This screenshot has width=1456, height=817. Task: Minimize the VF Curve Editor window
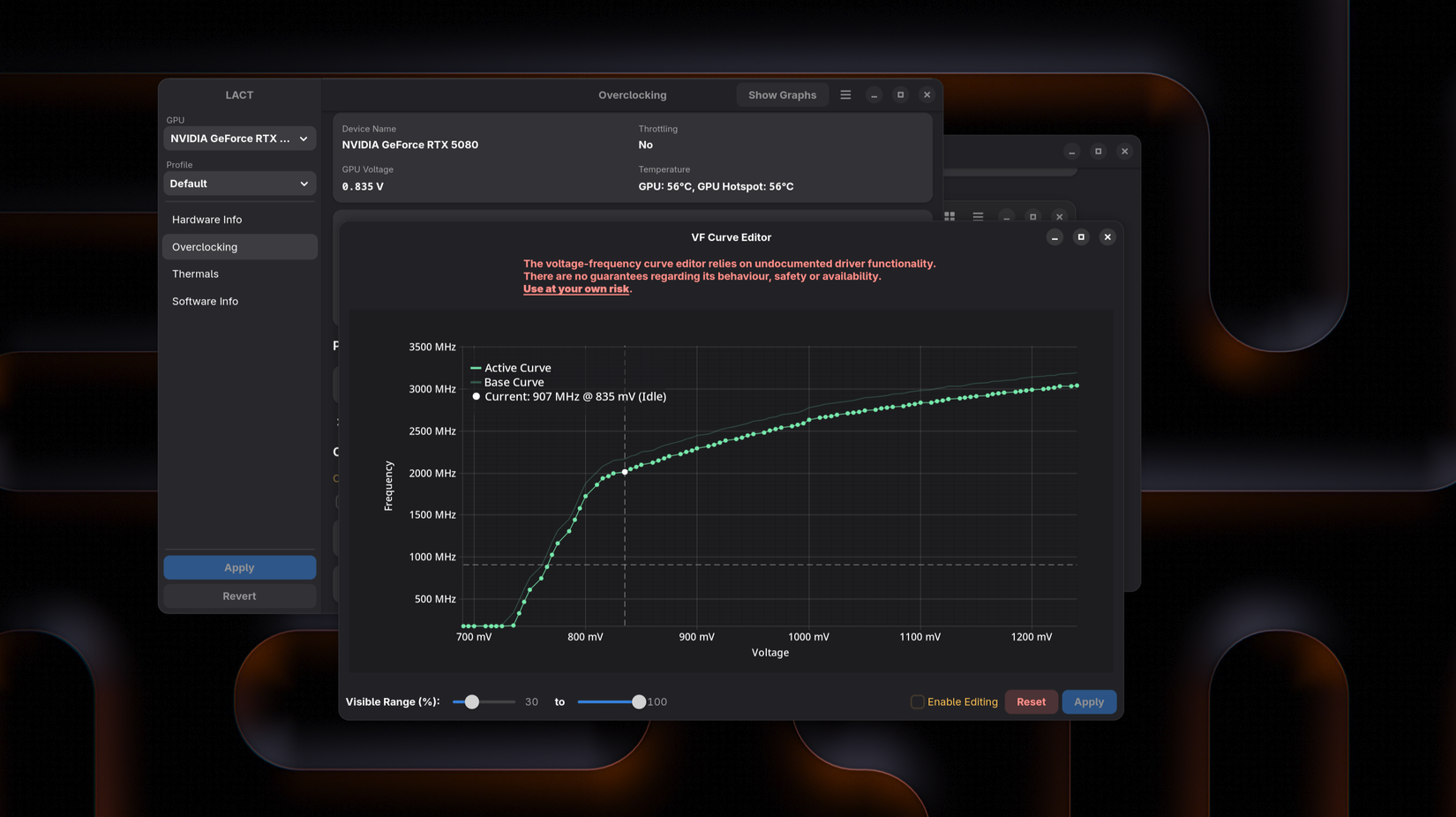(x=1054, y=237)
